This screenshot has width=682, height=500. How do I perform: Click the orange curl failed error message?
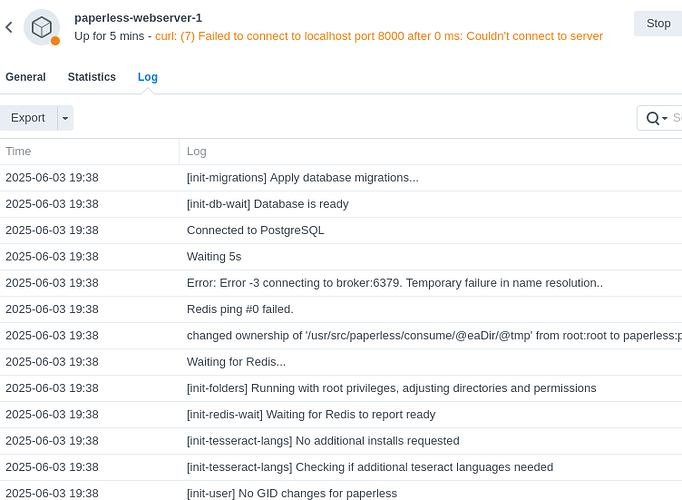[379, 36]
